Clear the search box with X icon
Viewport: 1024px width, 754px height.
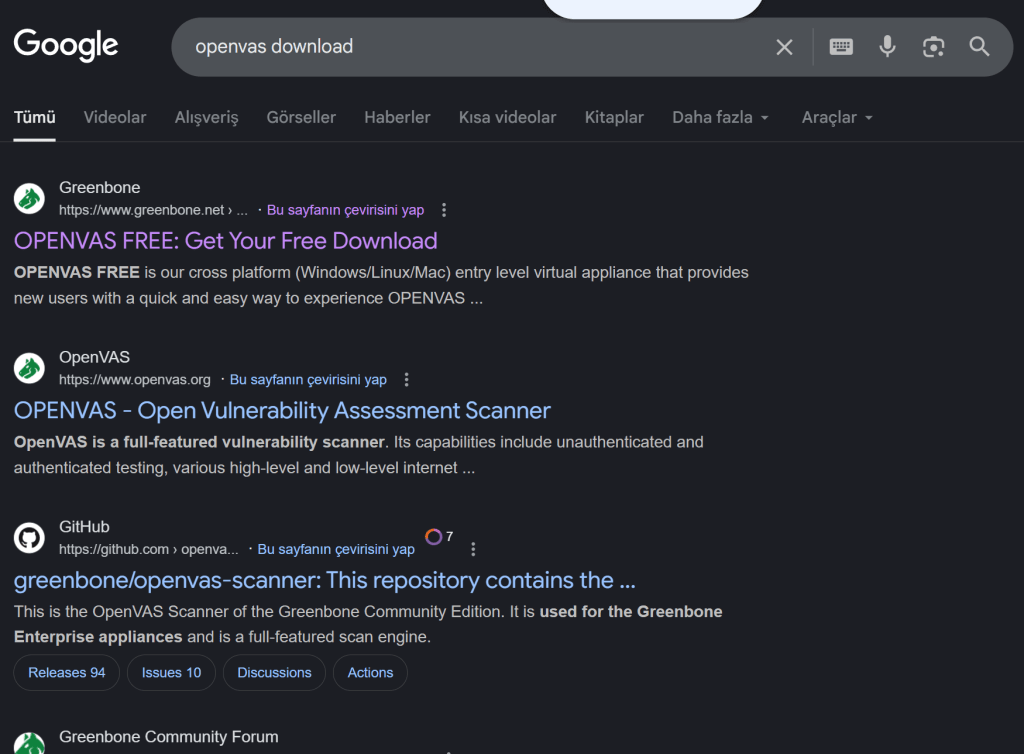(x=784, y=47)
